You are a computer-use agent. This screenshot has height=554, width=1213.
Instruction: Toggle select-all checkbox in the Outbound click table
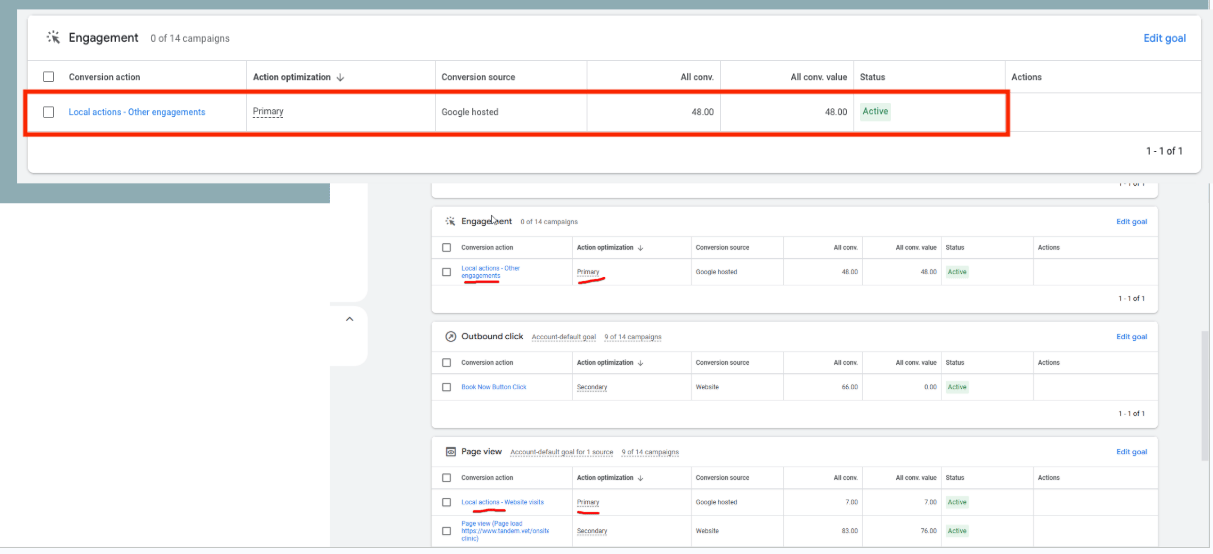point(447,363)
